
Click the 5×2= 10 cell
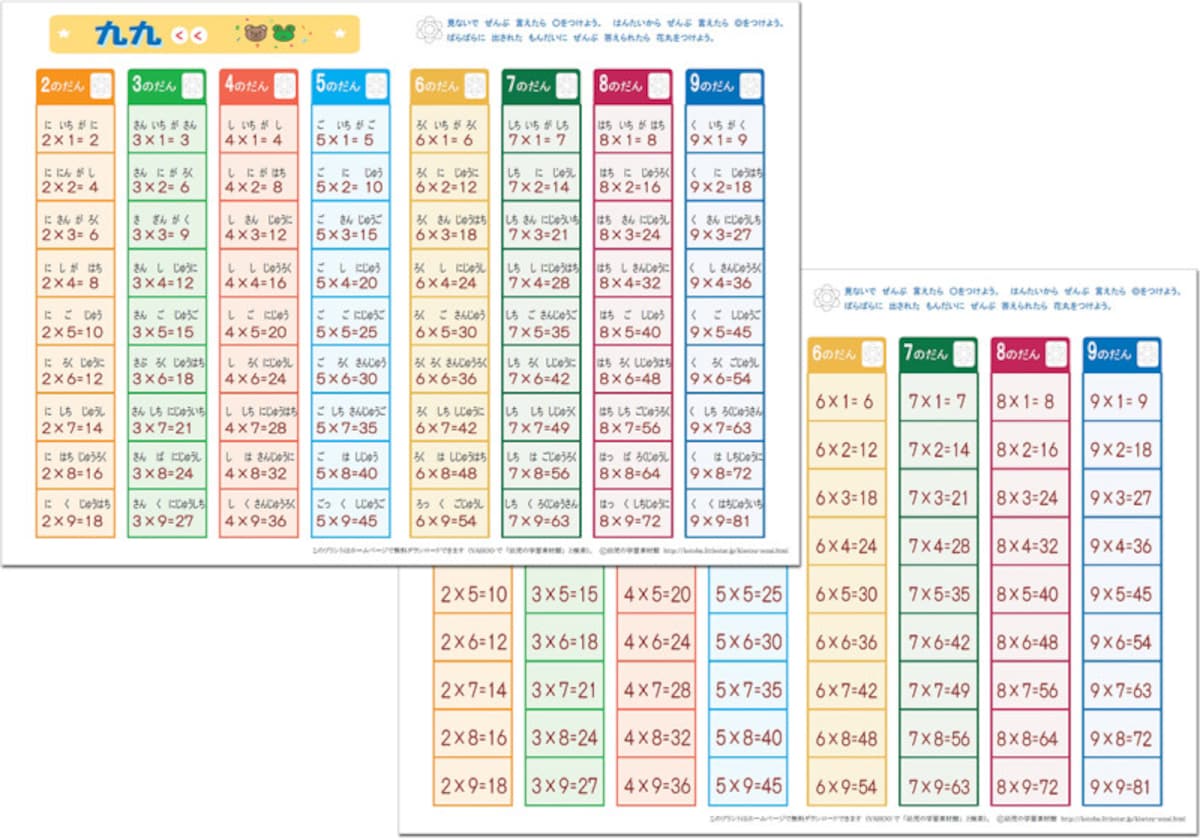pos(350,178)
